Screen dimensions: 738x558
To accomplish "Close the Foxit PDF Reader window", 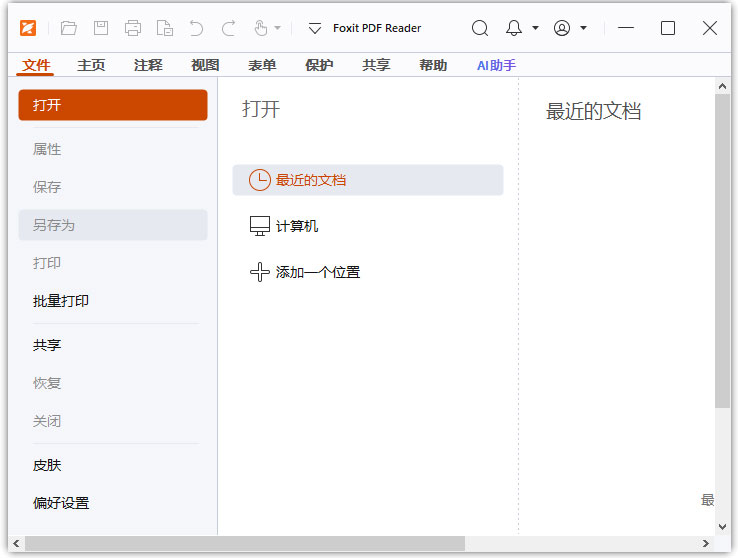I will [x=709, y=28].
